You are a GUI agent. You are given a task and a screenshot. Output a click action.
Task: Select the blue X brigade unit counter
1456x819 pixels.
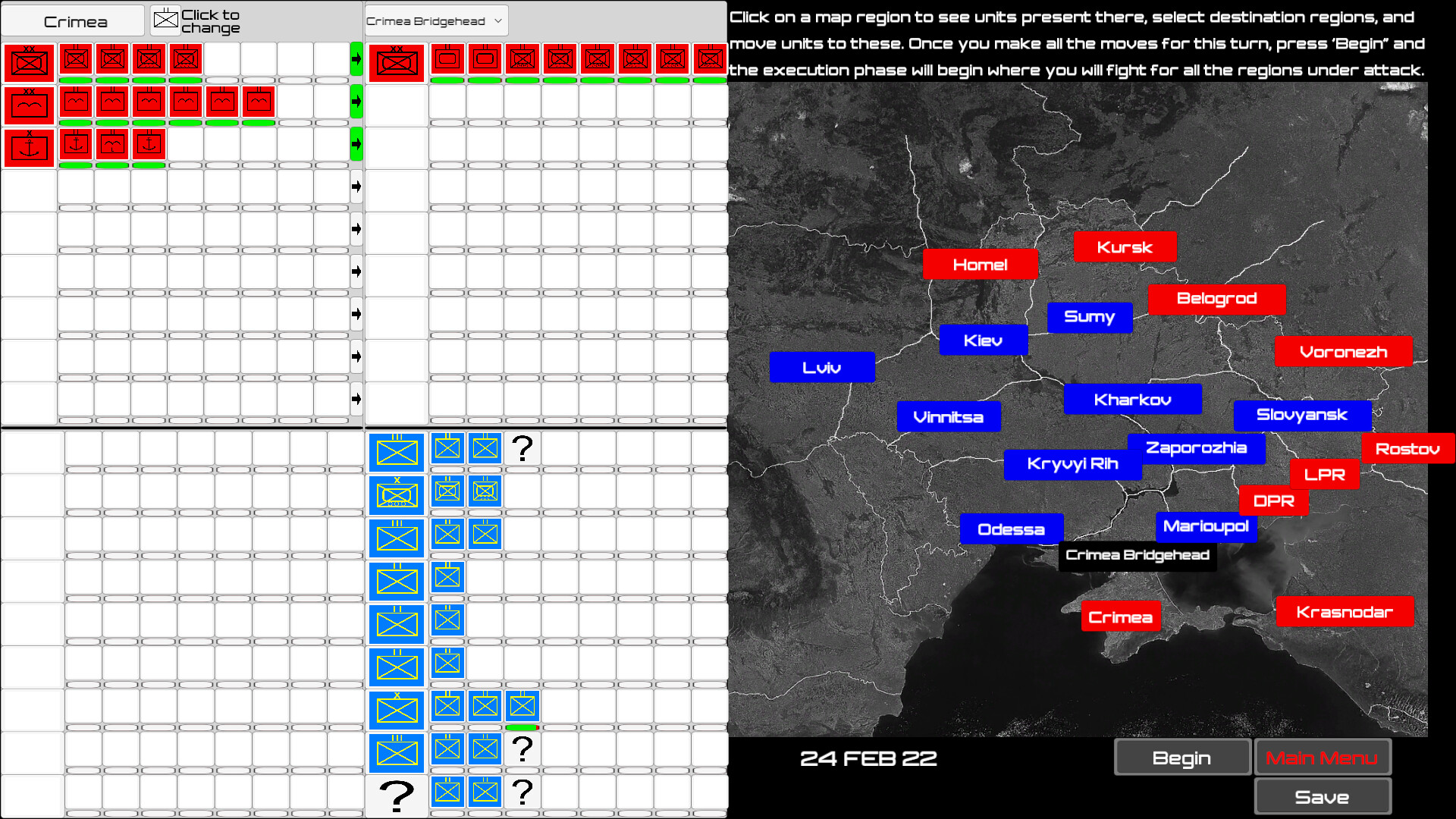(x=396, y=494)
